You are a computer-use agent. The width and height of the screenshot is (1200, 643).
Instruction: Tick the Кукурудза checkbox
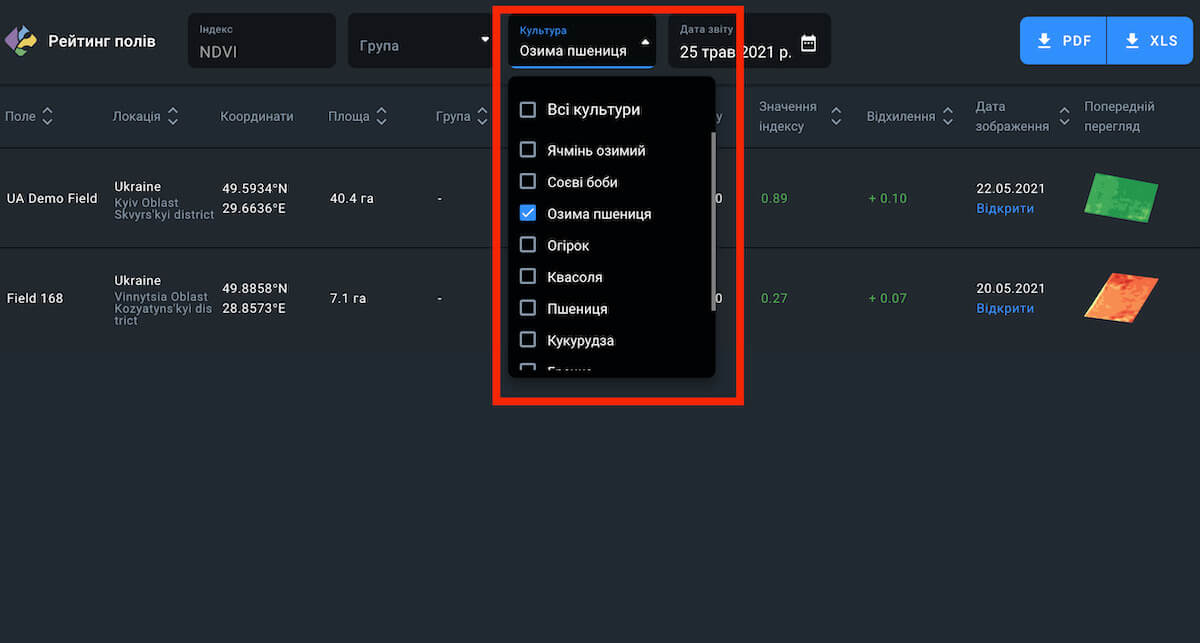528,341
